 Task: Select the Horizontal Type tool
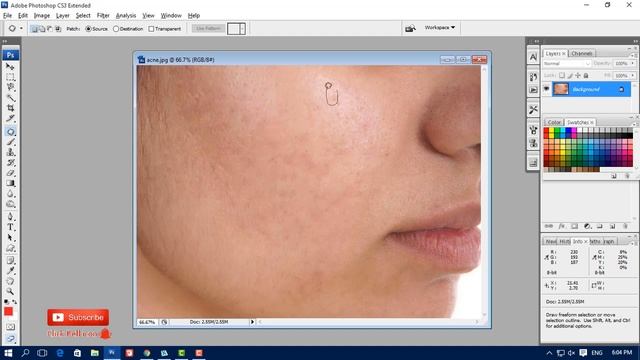(10, 227)
